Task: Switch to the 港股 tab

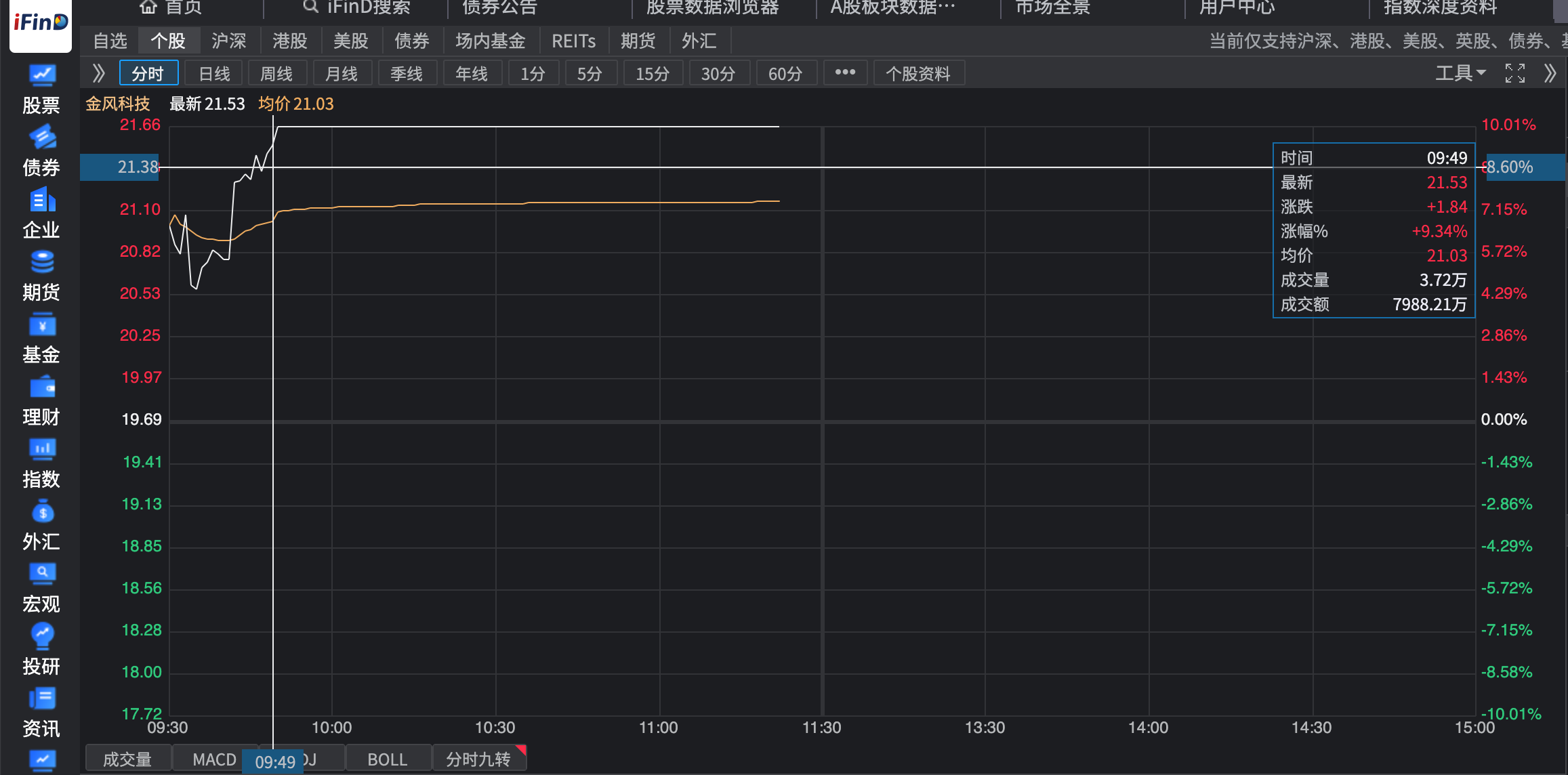Action: [290, 41]
